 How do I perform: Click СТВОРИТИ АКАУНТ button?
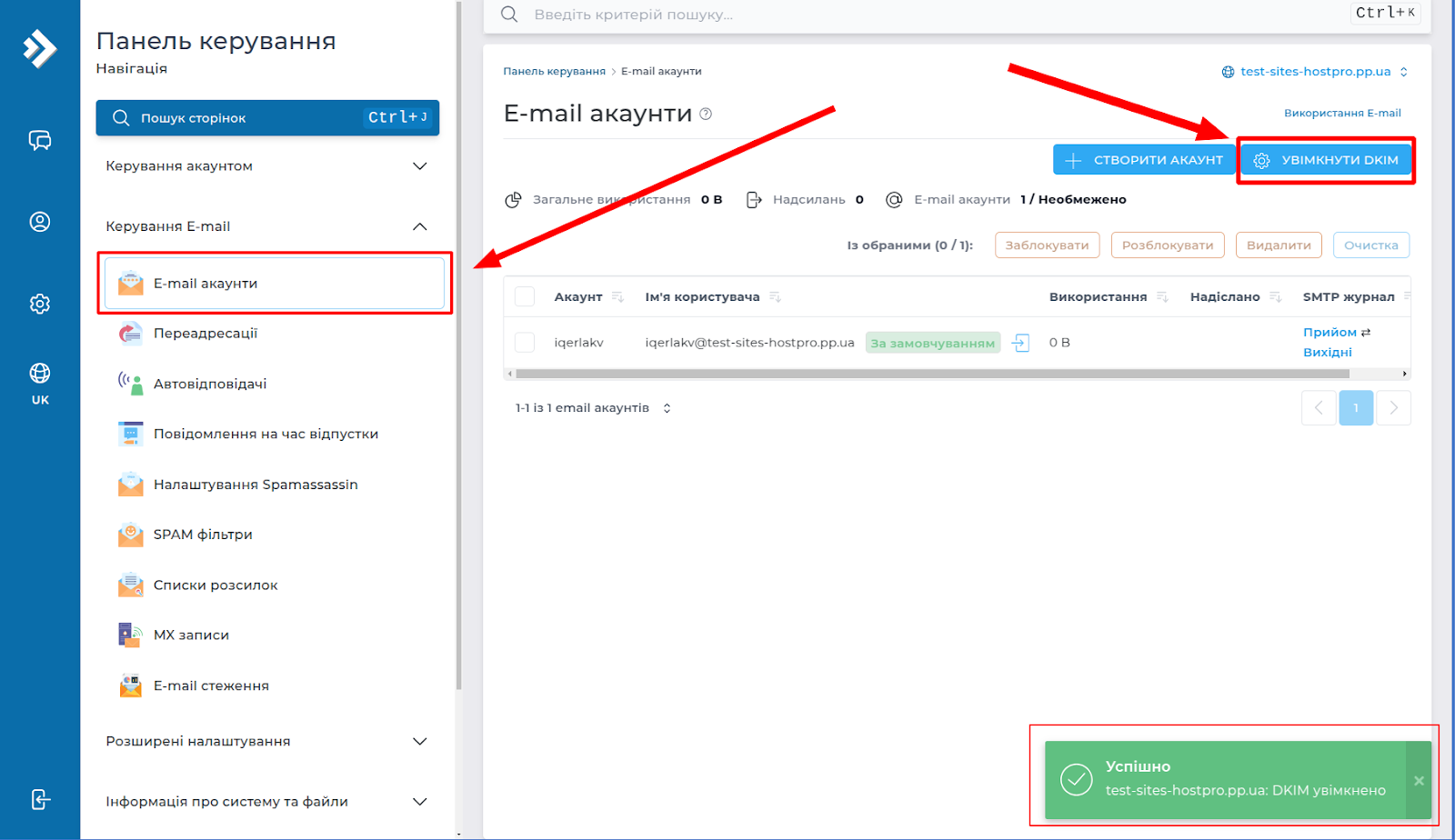click(x=1144, y=160)
